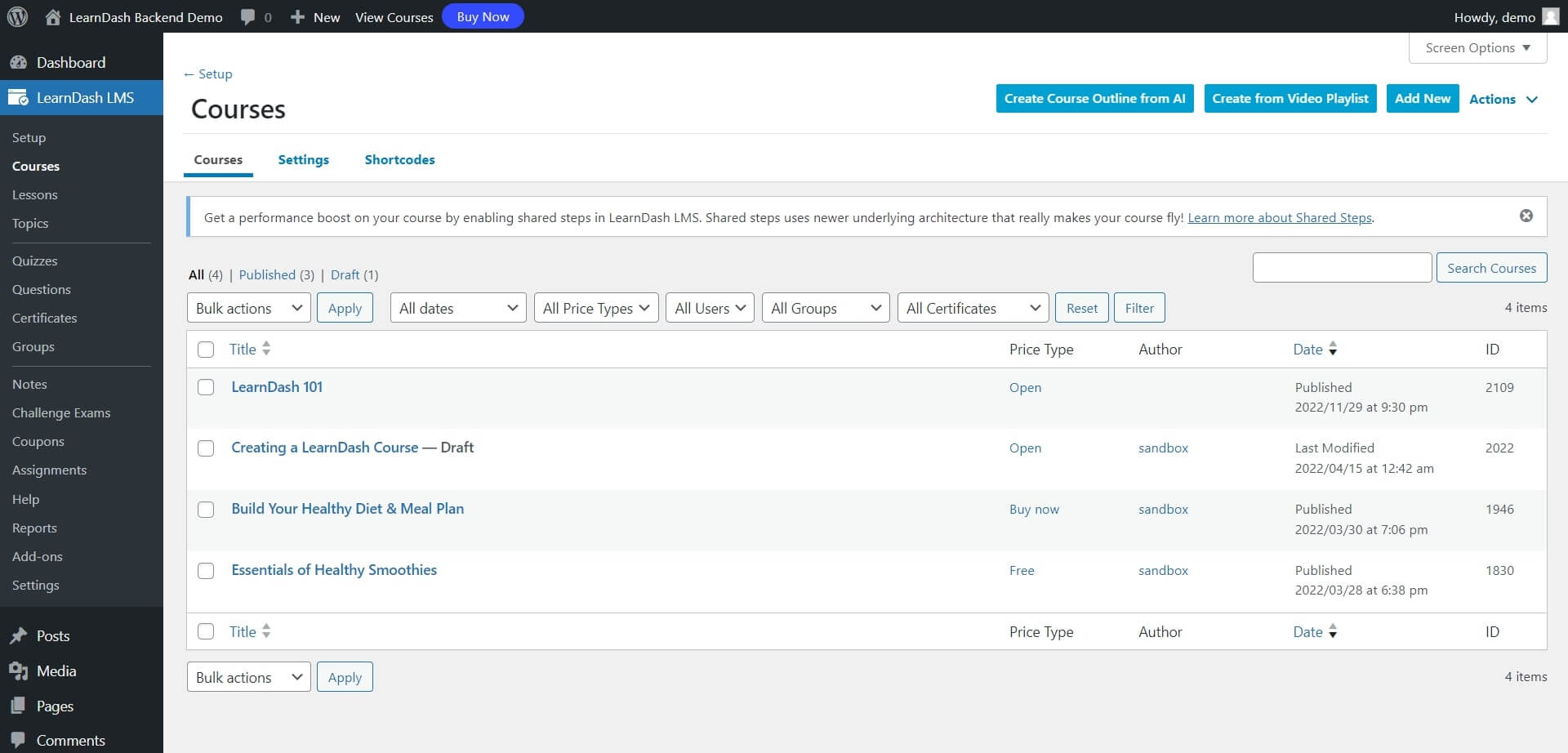Open the comments bubble icon in admin bar
Viewport: 1568px width, 753px height.
tap(247, 17)
